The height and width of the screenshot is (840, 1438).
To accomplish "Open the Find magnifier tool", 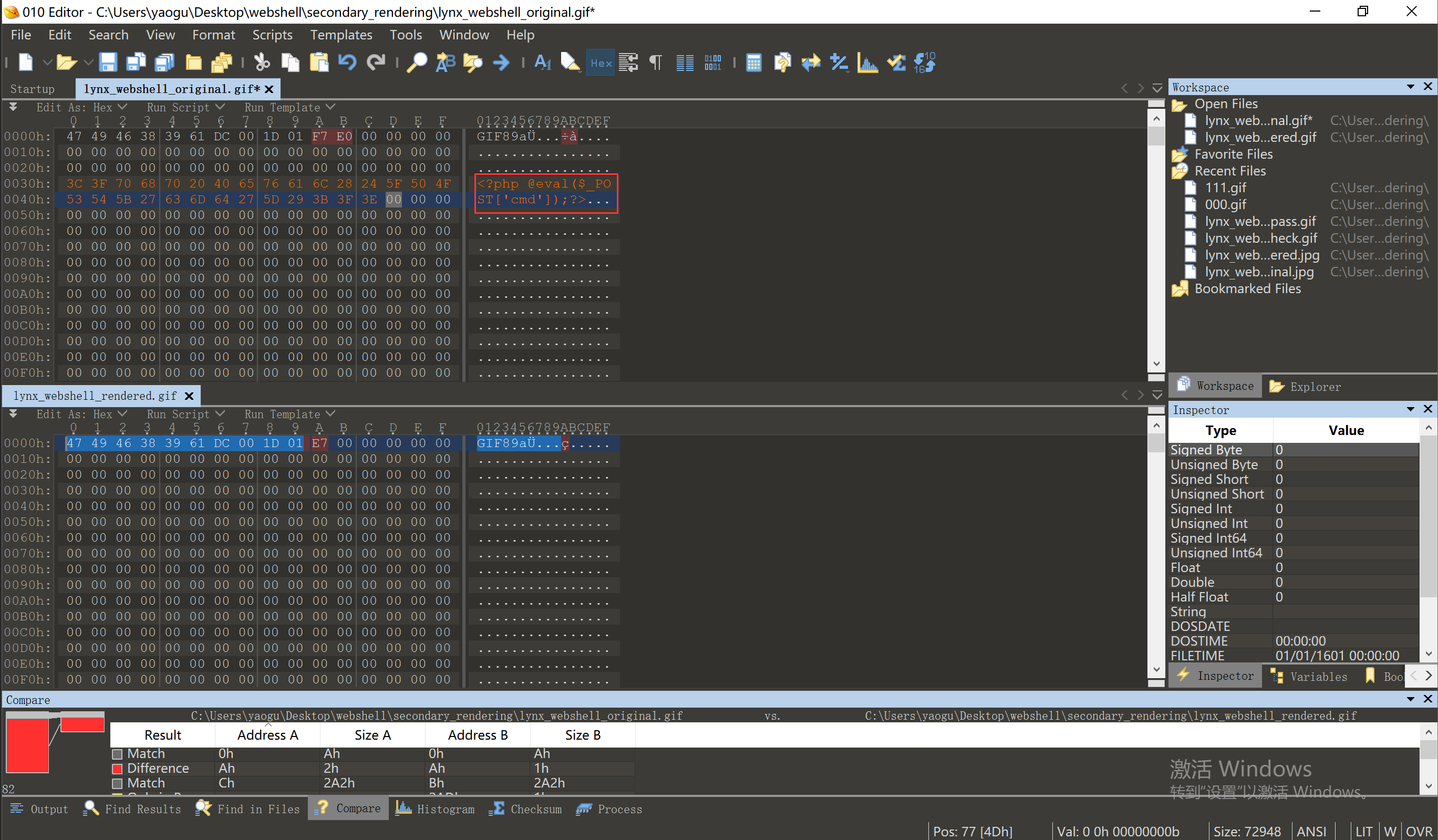I will (x=417, y=62).
